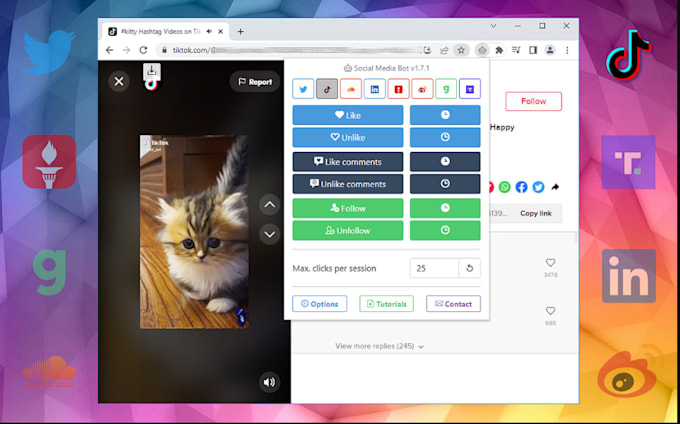680x424 pixels.
Task: Open the Extensions puzzle menu
Action: coord(499,50)
